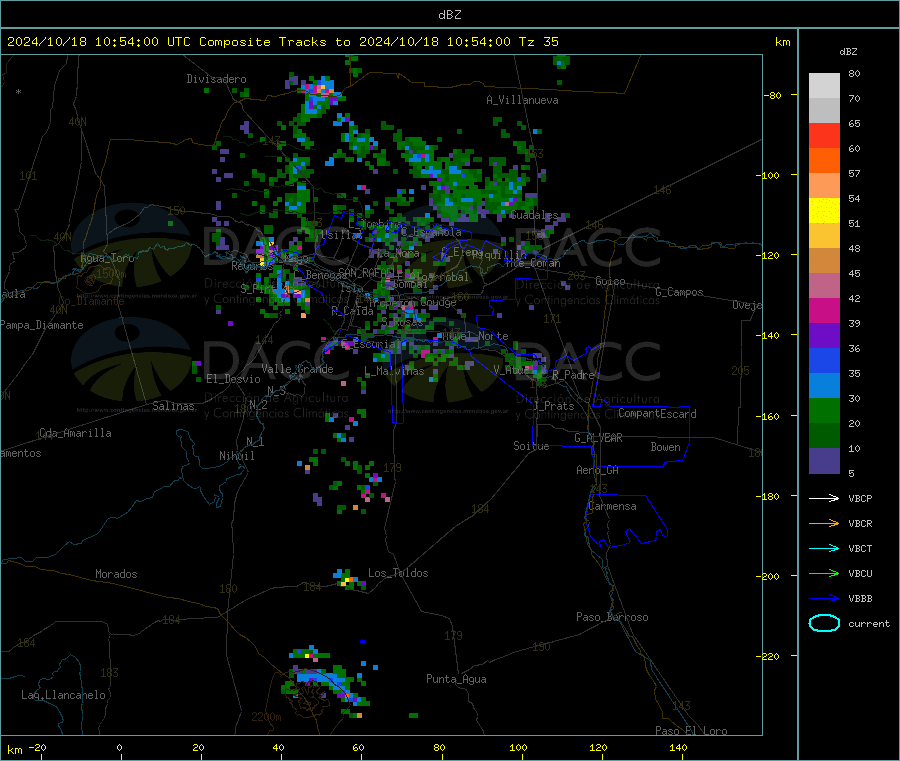Click the 'Aero_GA' map label

pos(597,470)
